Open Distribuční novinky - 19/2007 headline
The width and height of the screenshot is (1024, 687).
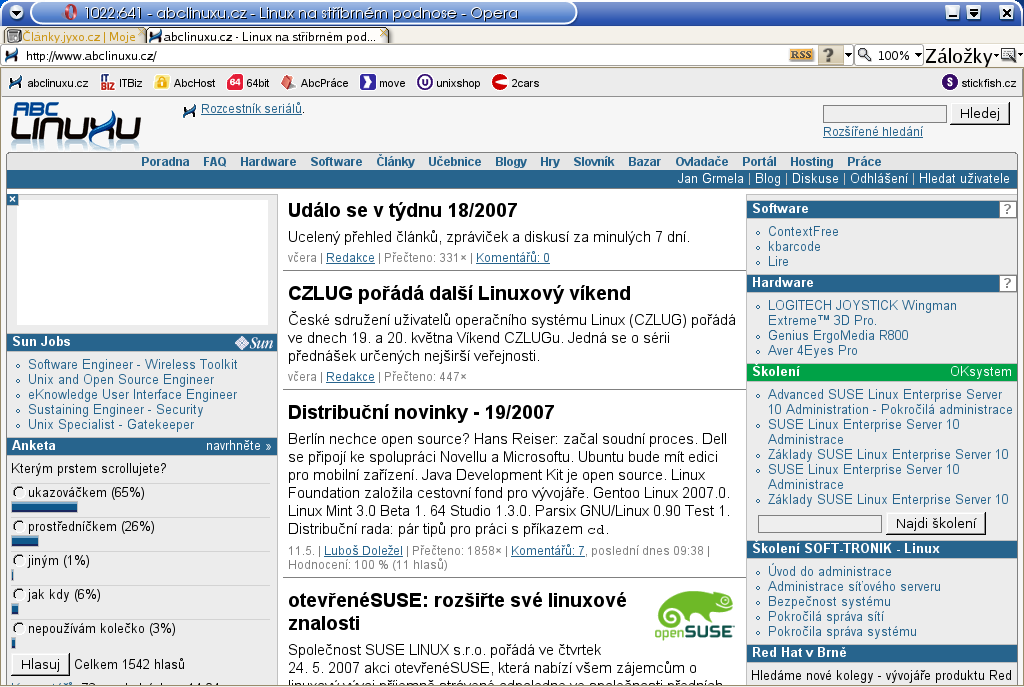421,413
